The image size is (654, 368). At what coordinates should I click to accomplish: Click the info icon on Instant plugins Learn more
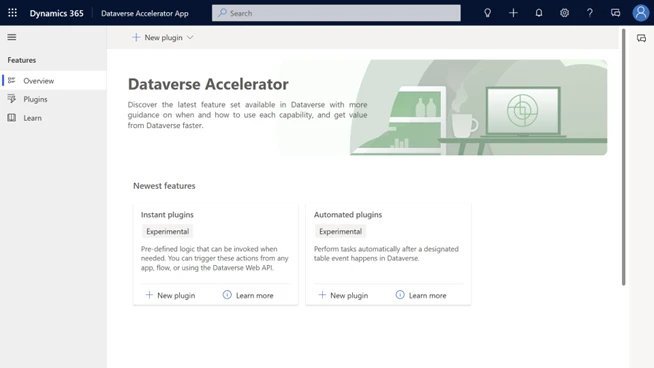coord(227,295)
